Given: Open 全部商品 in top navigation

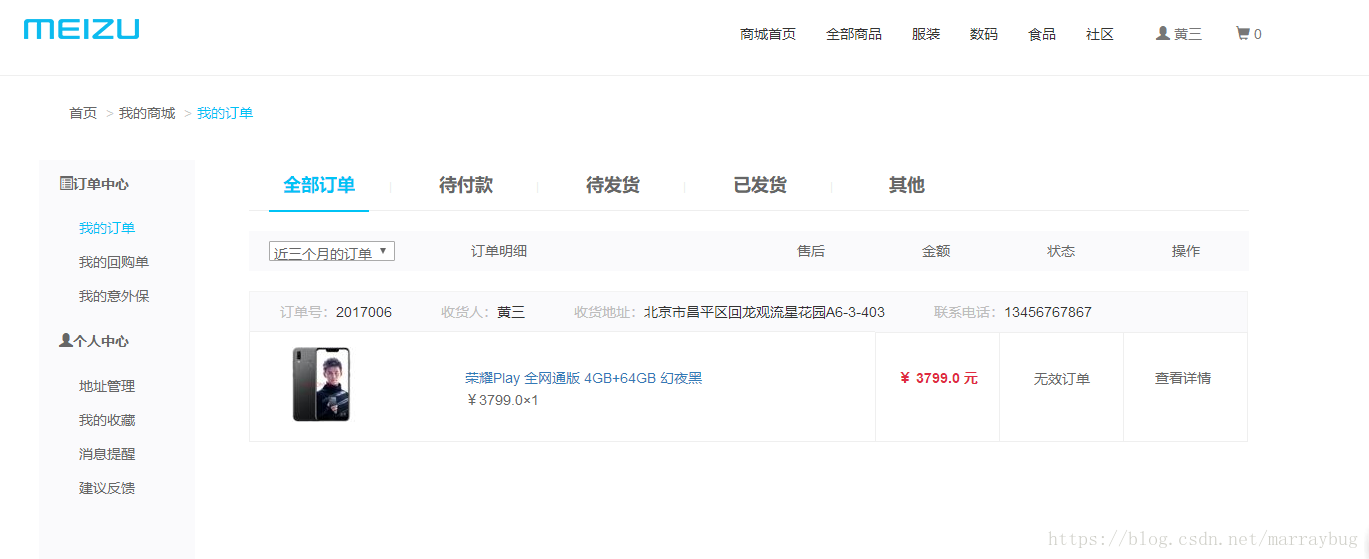Looking at the screenshot, I should click(854, 34).
